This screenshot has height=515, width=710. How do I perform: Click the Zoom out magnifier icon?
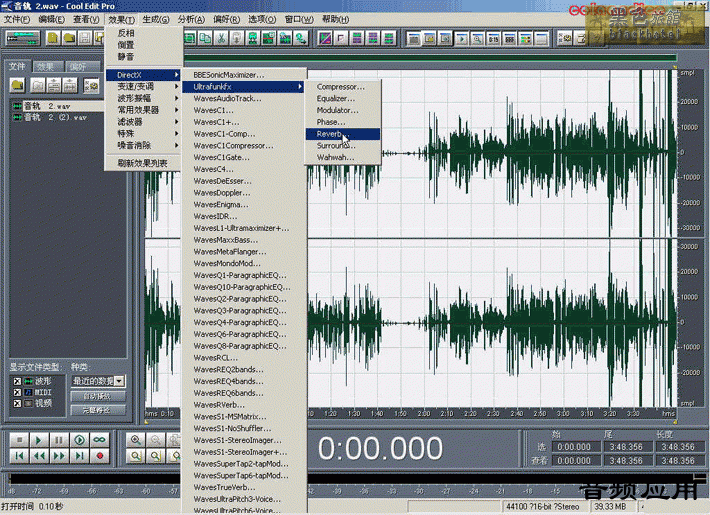pos(155,440)
